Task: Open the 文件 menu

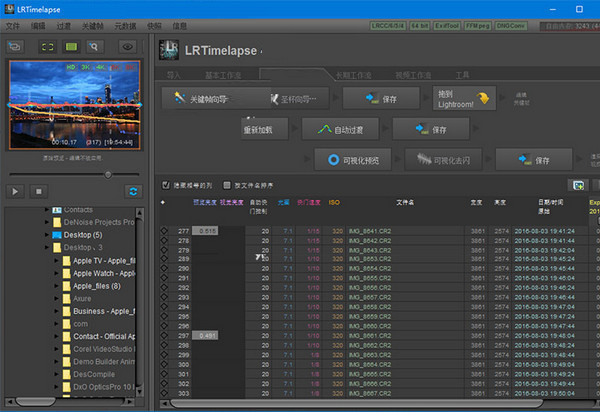Action: pos(13,24)
